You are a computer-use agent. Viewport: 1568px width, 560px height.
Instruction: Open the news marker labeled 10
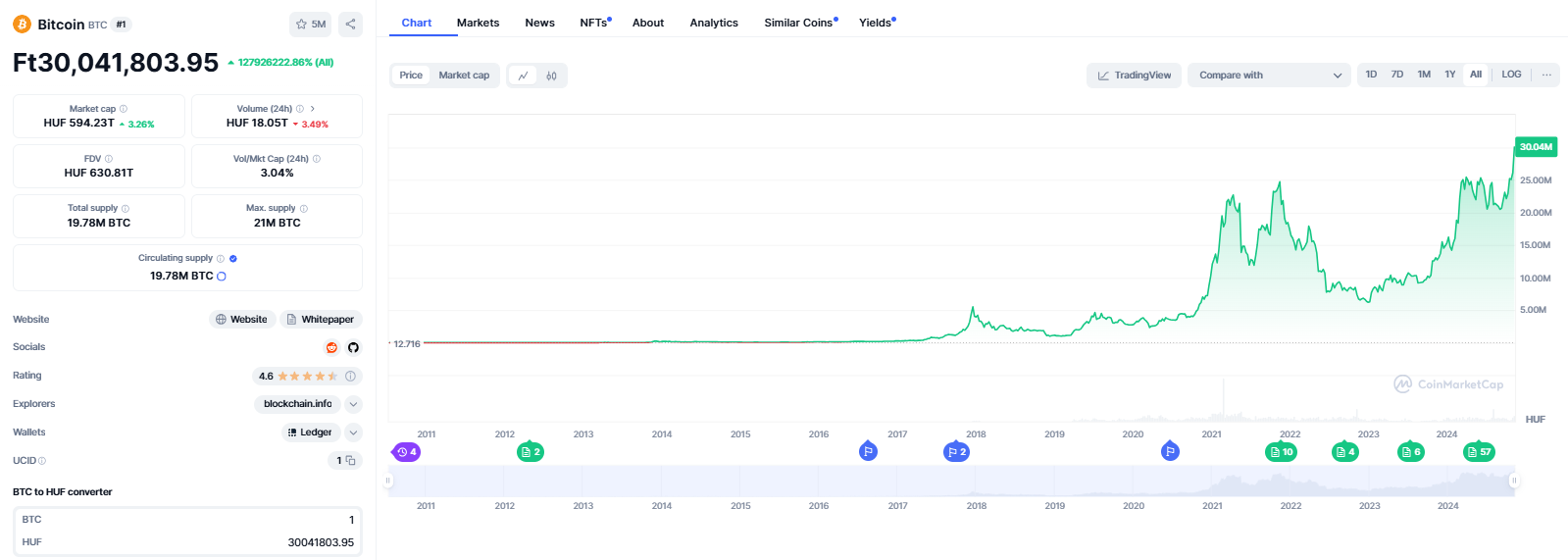click(1281, 452)
